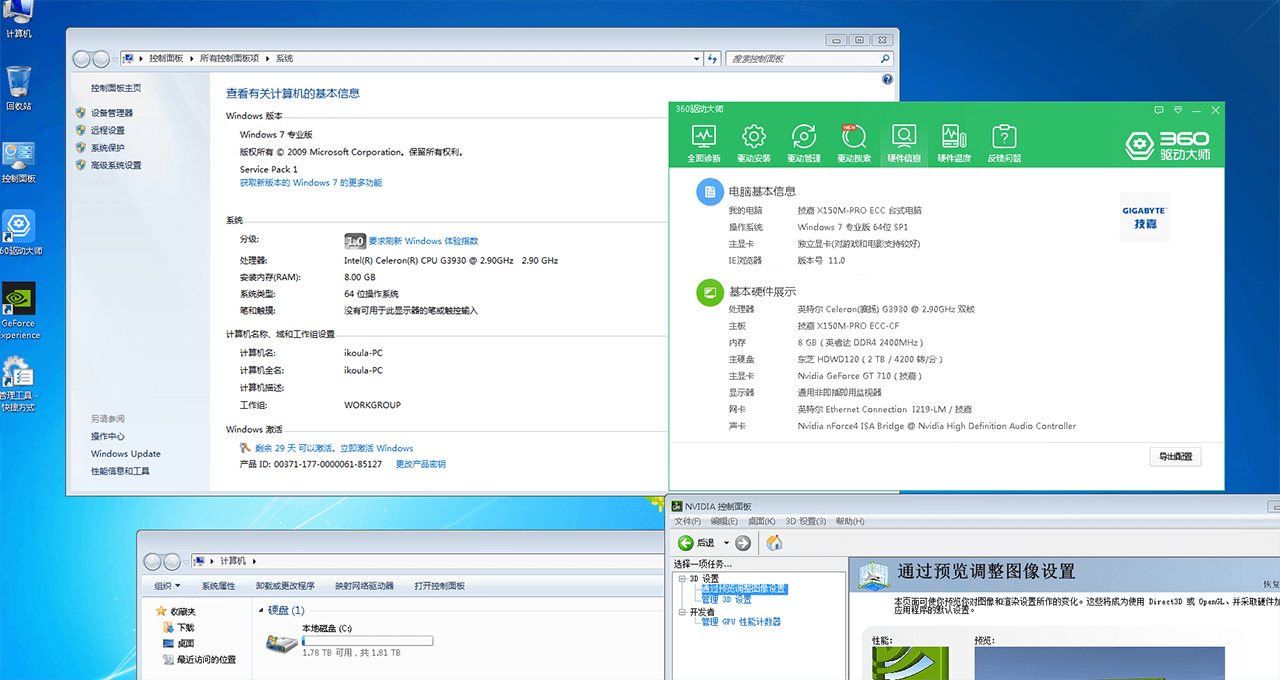Viewport: 1280px width, 680px height.
Task: Open 驱动搜索 magnifier icon in 360驱动大师
Action: tap(854, 137)
